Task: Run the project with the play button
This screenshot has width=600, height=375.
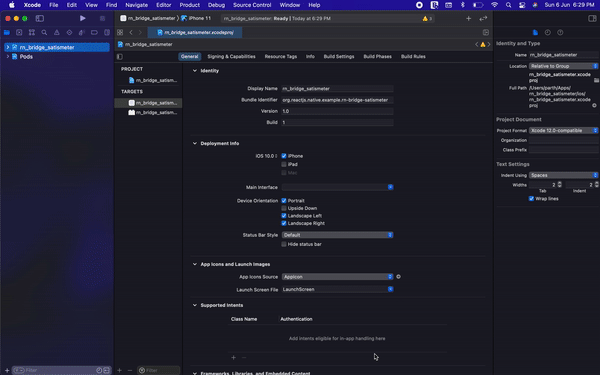Action: (x=82, y=18)
